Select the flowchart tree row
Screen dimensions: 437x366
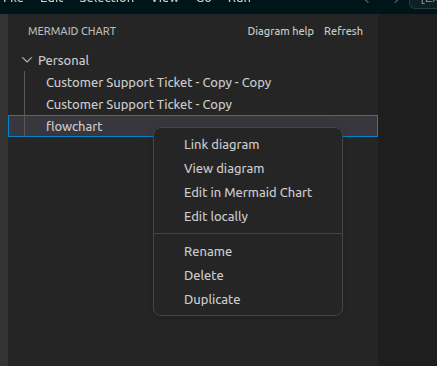tap(193, 126)
